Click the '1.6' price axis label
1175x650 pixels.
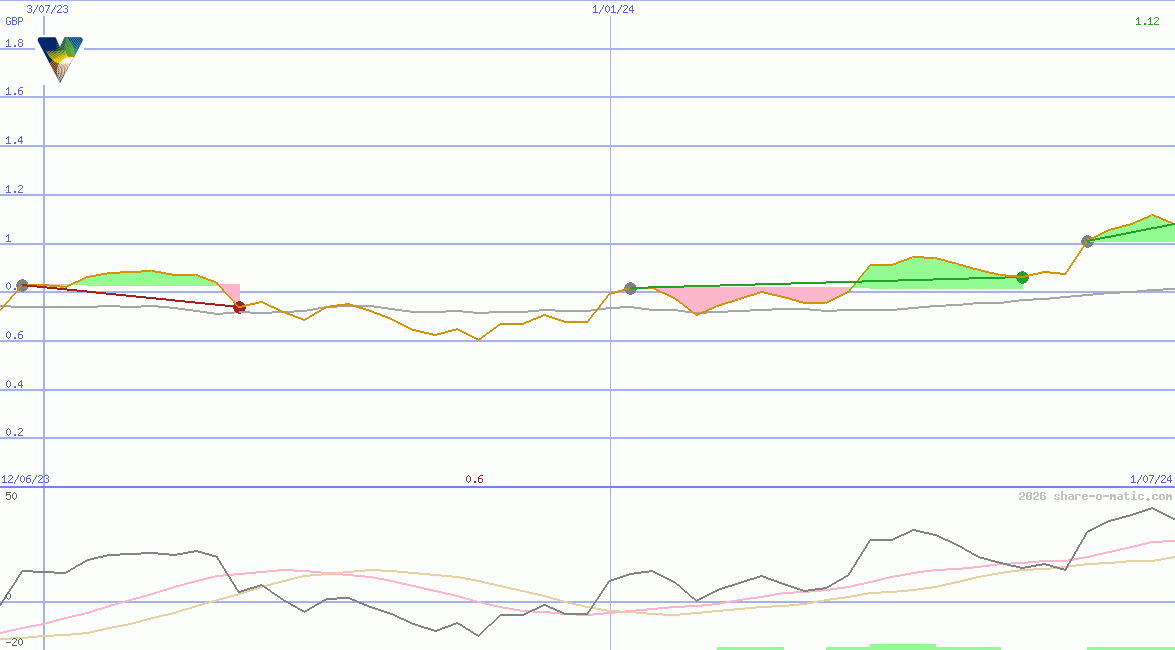(x=14, y=91)
